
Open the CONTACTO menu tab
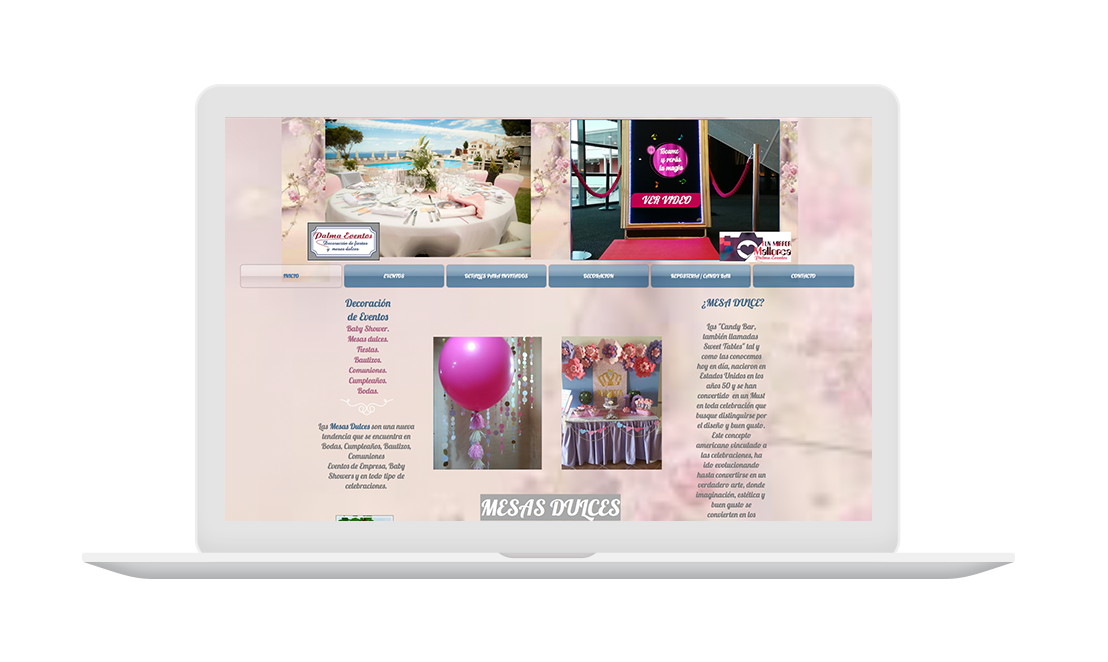(803, 276)
